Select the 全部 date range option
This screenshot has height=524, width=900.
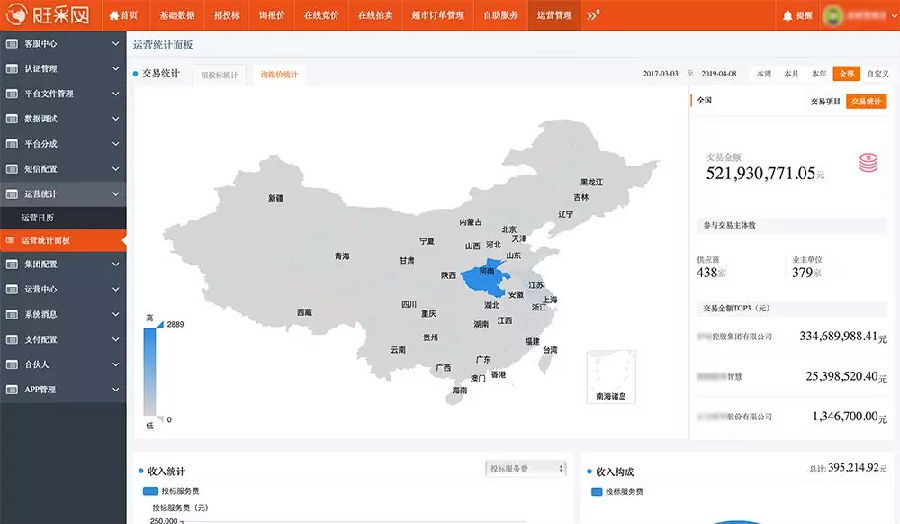coord(846,74)
